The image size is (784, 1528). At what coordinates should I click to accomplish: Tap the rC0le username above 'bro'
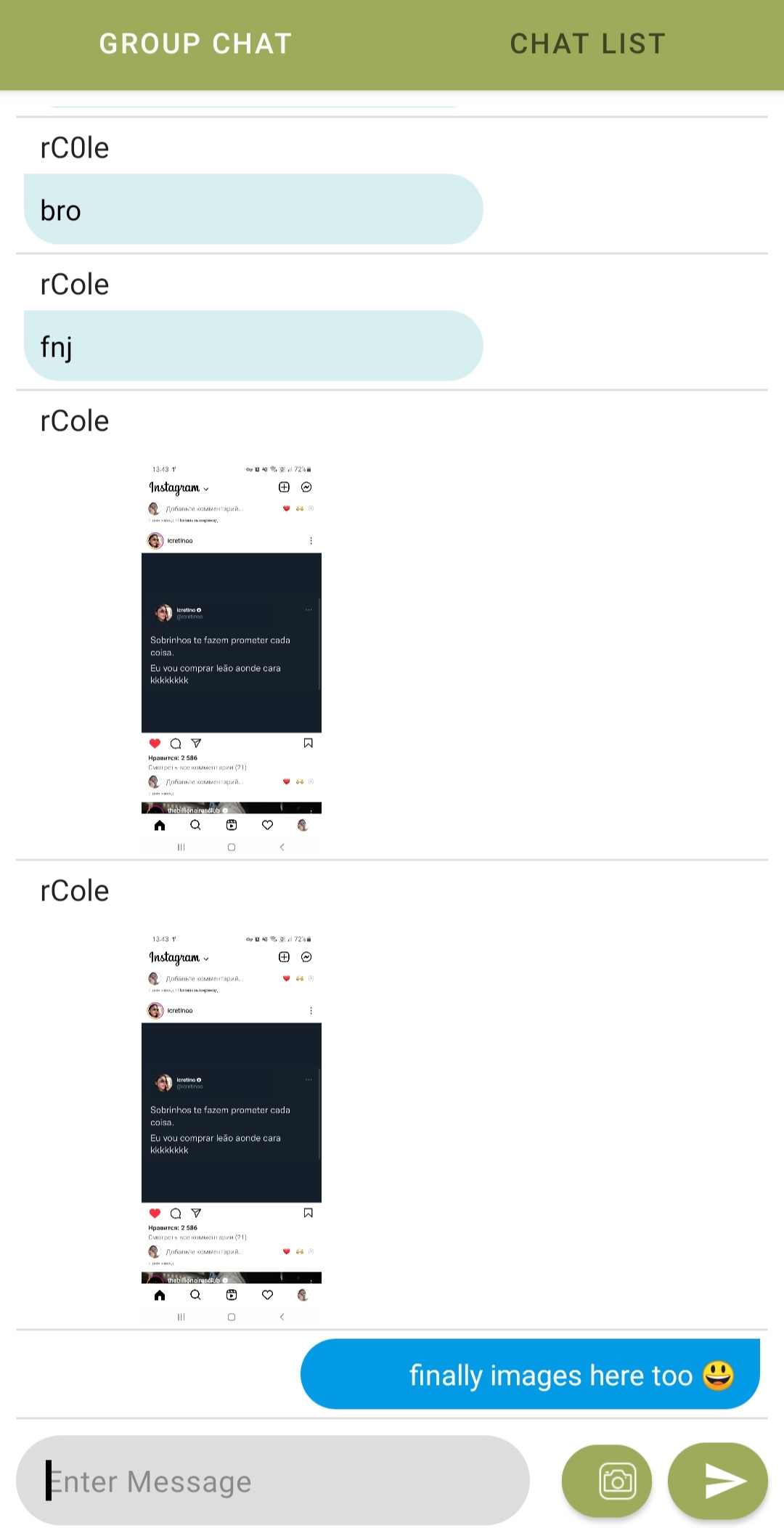tap(75, 148)
